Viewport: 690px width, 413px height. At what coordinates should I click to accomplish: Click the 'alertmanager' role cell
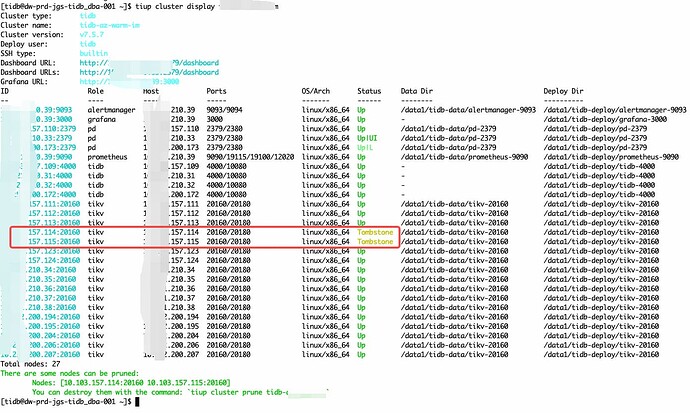point(111,110)
